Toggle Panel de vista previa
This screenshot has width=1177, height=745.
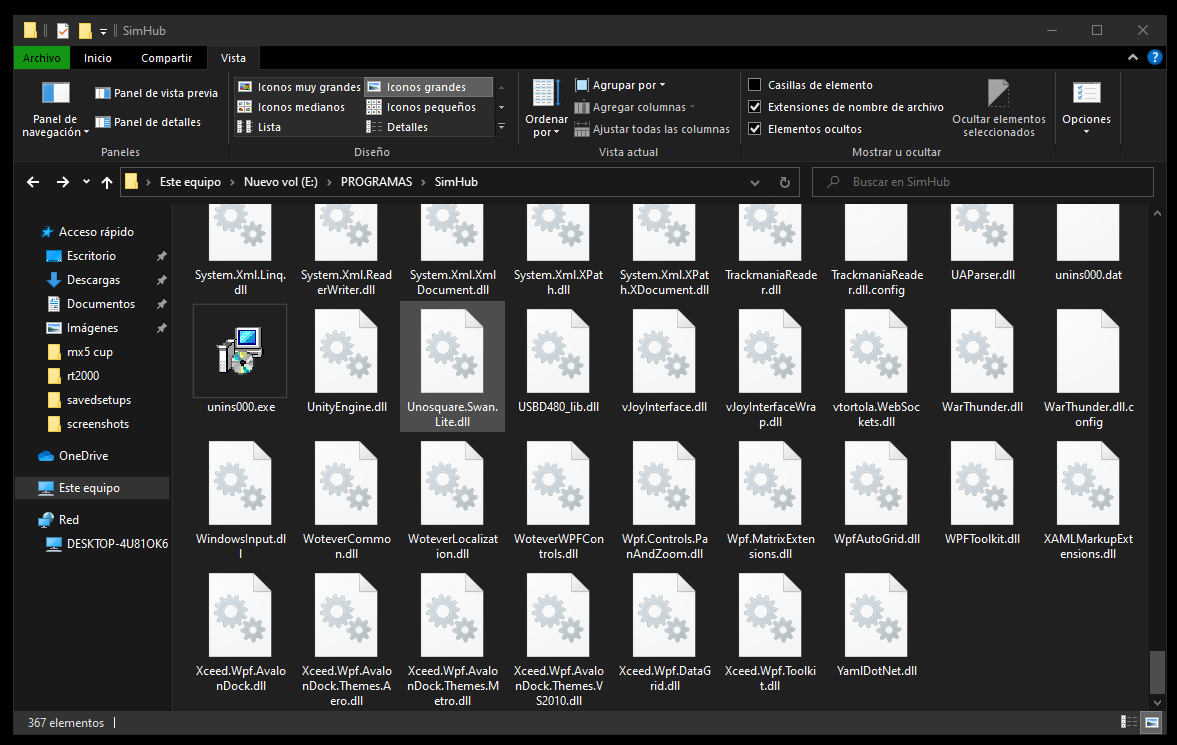point(156,93)
